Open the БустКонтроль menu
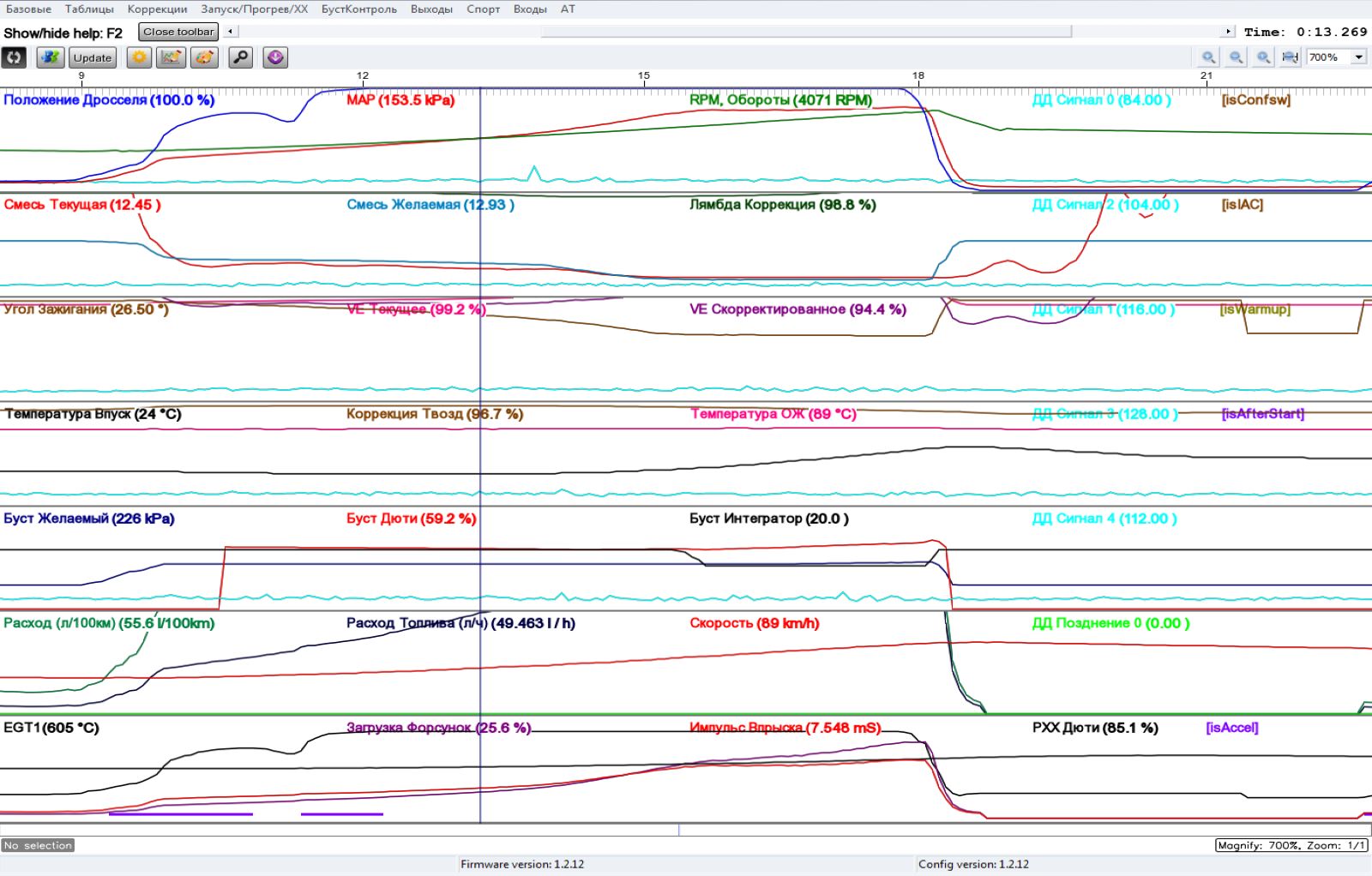 (x=358, y=9)
